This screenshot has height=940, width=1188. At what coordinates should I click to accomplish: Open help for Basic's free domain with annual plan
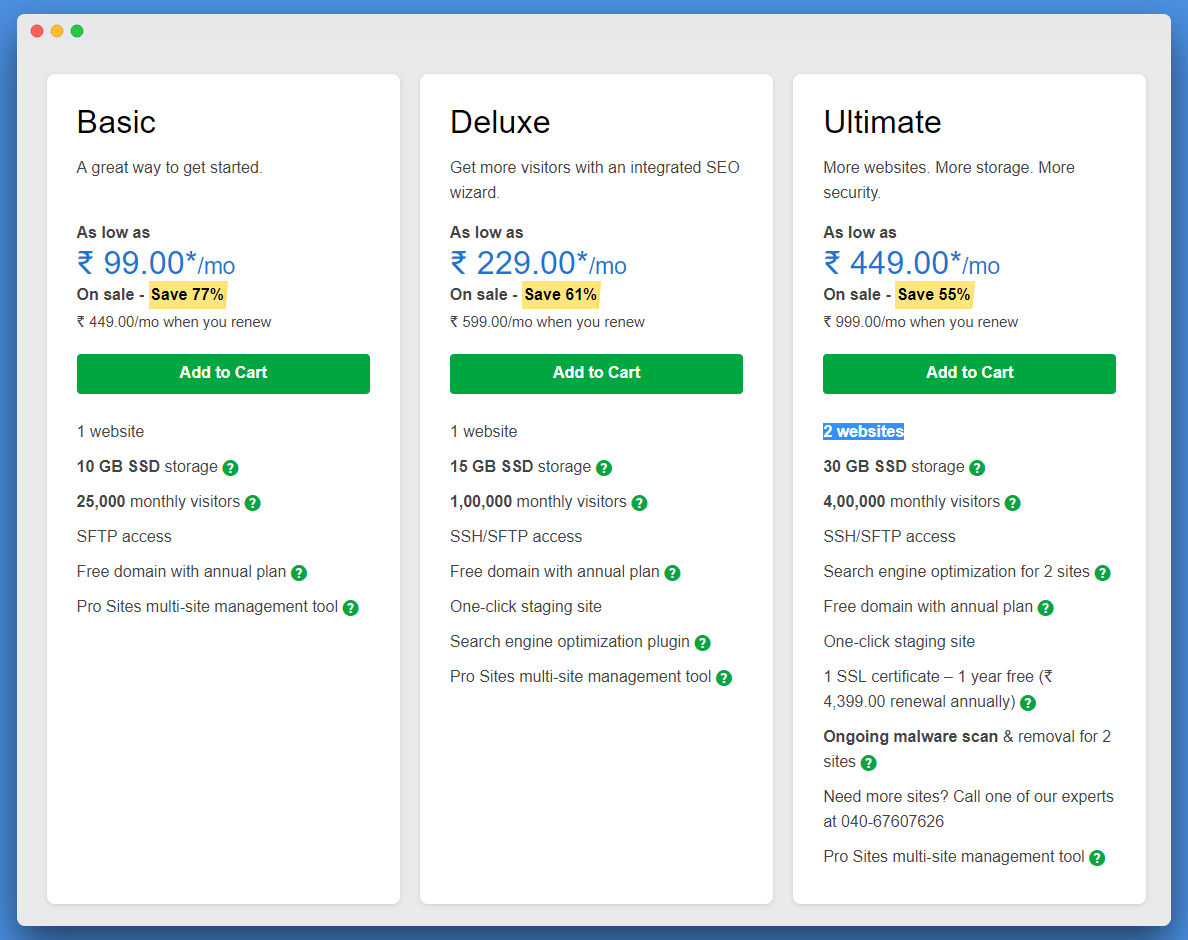click(299, 572)
